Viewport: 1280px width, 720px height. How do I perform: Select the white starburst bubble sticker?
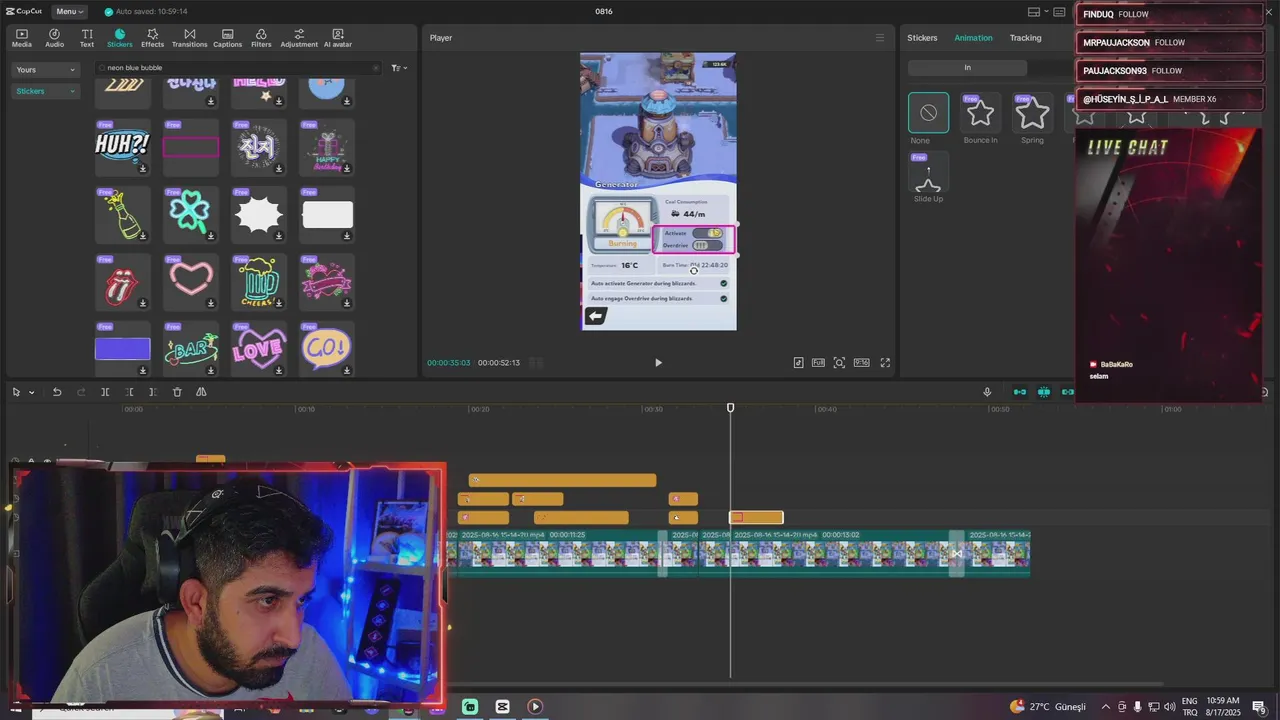coord(258,214)
